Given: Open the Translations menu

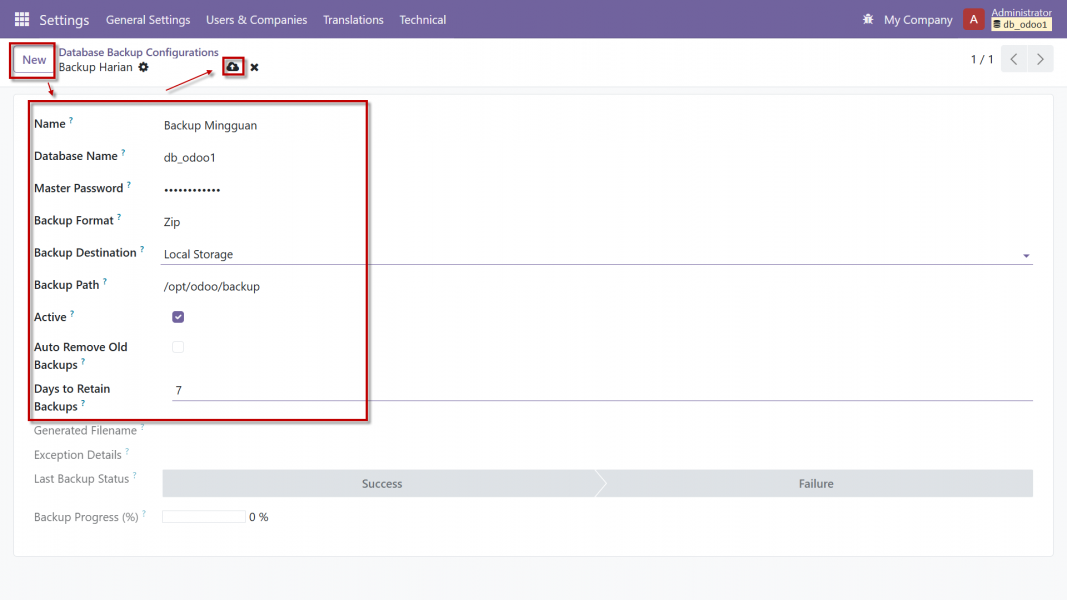Looking at the screenshot, I should [x=353, y=20].
